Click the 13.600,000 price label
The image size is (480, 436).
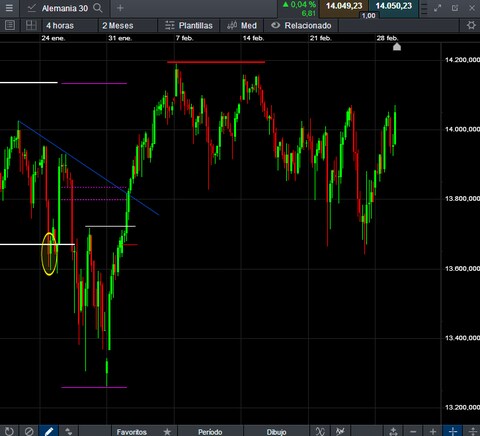pos(462,268)
